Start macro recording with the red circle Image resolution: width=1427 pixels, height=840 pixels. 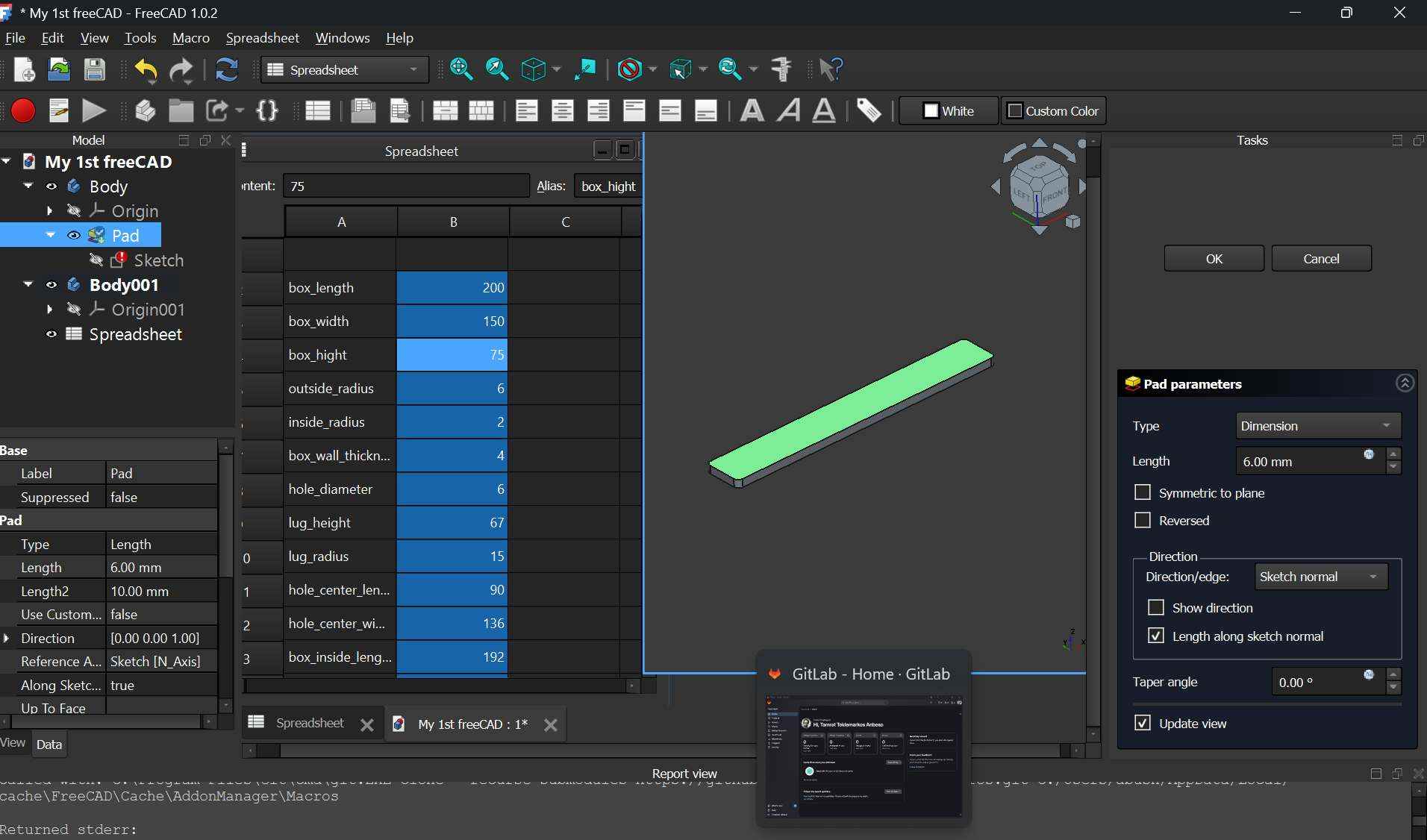tap(23, 111)
